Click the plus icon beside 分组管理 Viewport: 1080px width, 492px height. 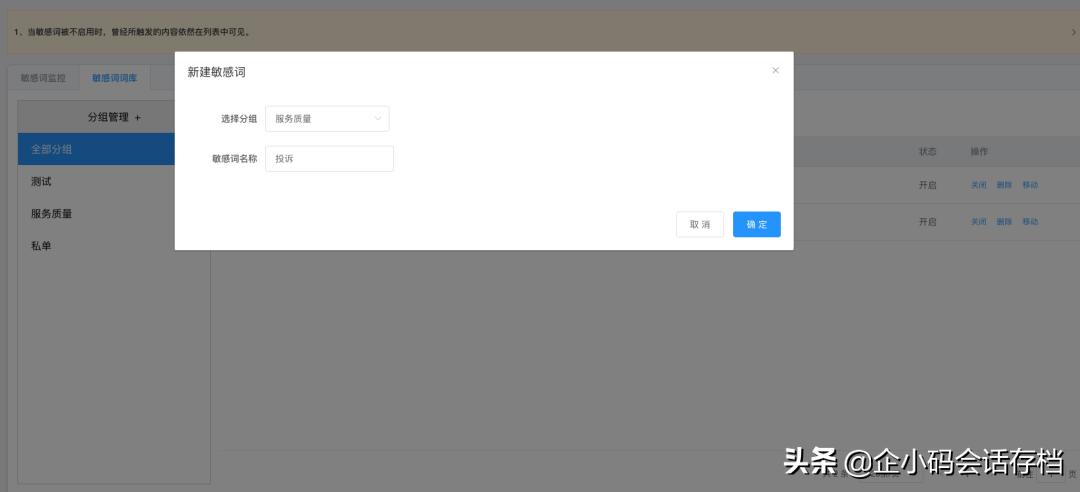pyautogui.click(x=138, y=118)
